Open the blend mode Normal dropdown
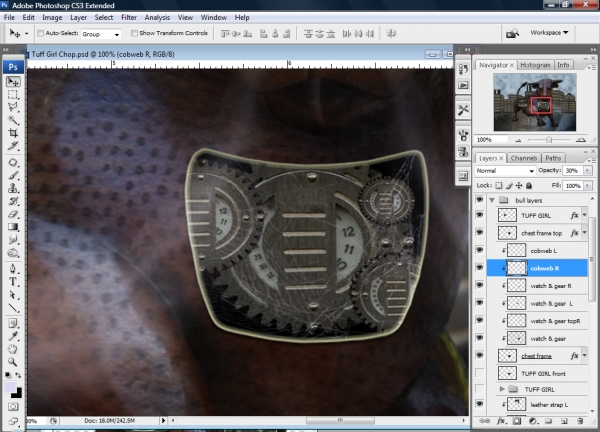Viewport: 600px width, 432px height. [505, 171]
